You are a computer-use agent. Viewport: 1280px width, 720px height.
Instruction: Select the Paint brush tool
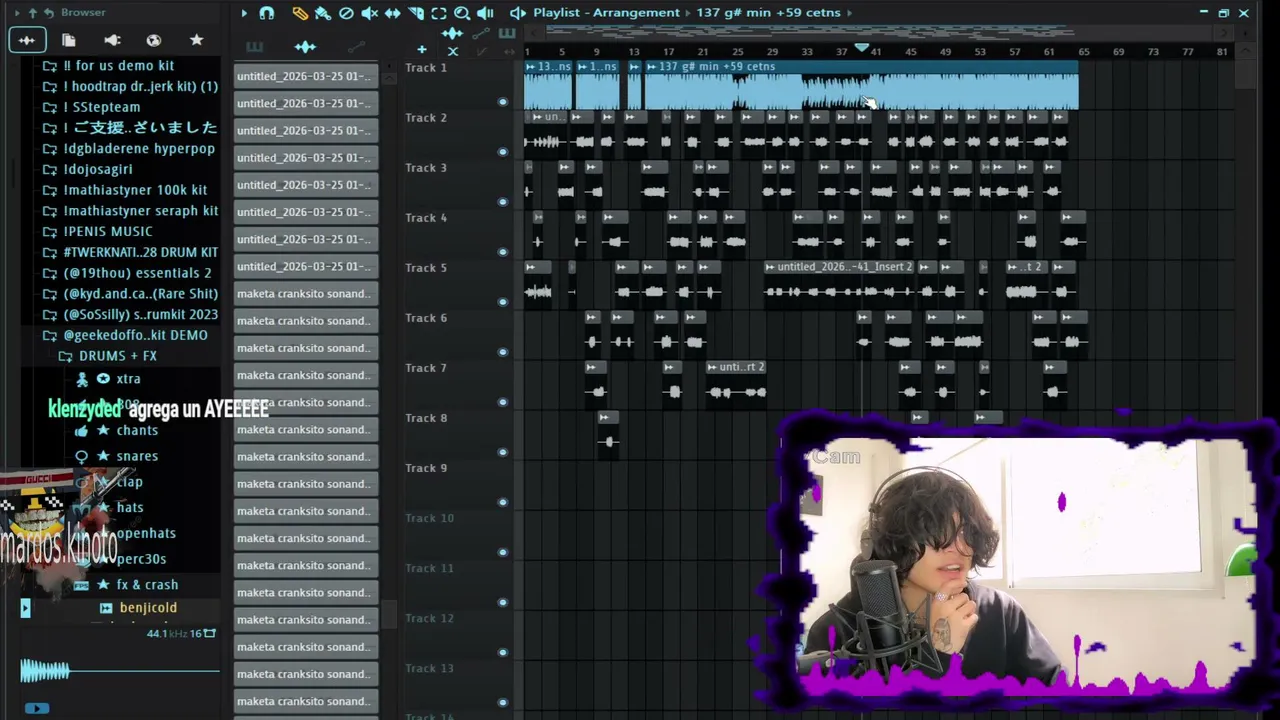click(323, 13)
